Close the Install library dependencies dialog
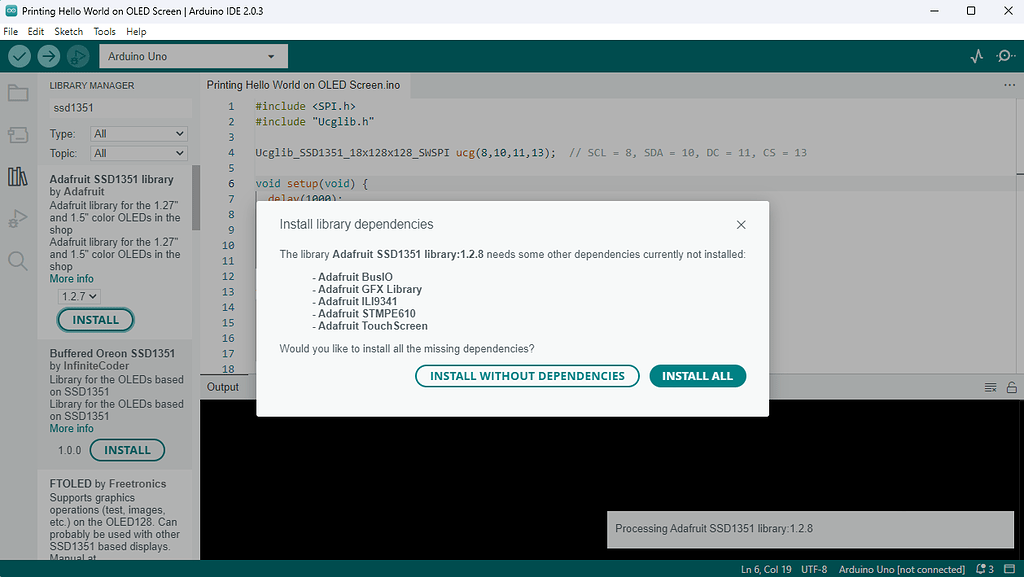This screenshot has width=1024, height=577. pyautogui.click(x=741, y=225)
